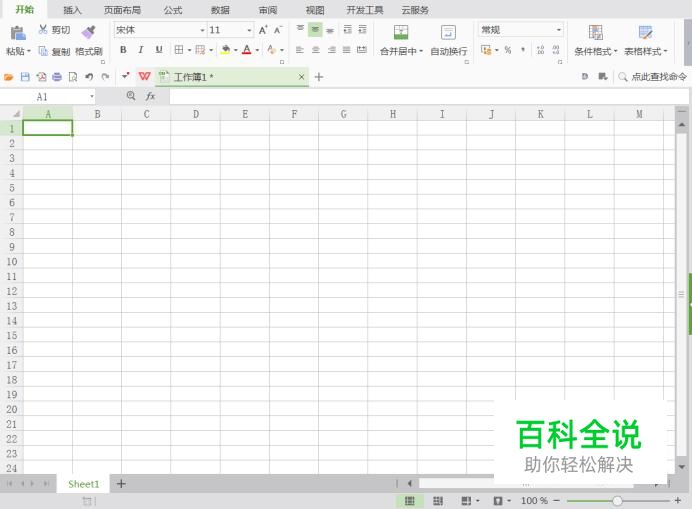Click the Paste (粘贴) clipboard icon
692x509 pixels.
pyautogui.click(x=18, y=34)
